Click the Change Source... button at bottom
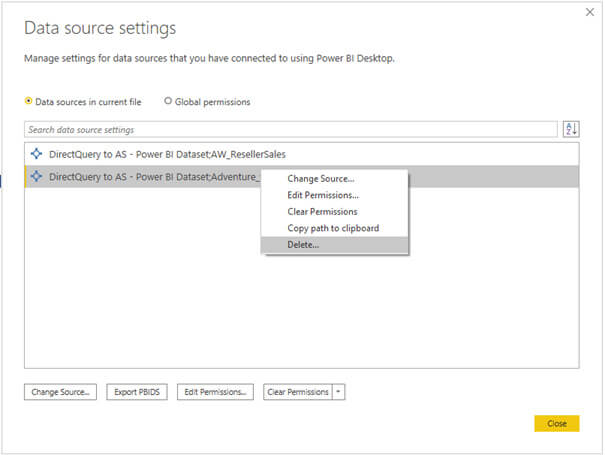Viewport: 605px width, 455px height. pyautogui.click(x=60, y=392)
